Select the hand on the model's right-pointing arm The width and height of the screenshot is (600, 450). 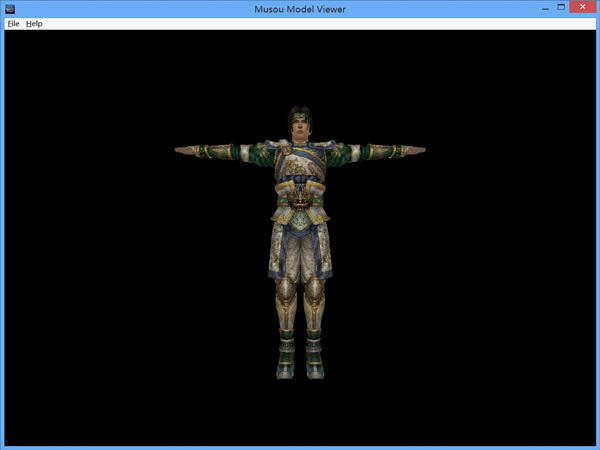414,150
